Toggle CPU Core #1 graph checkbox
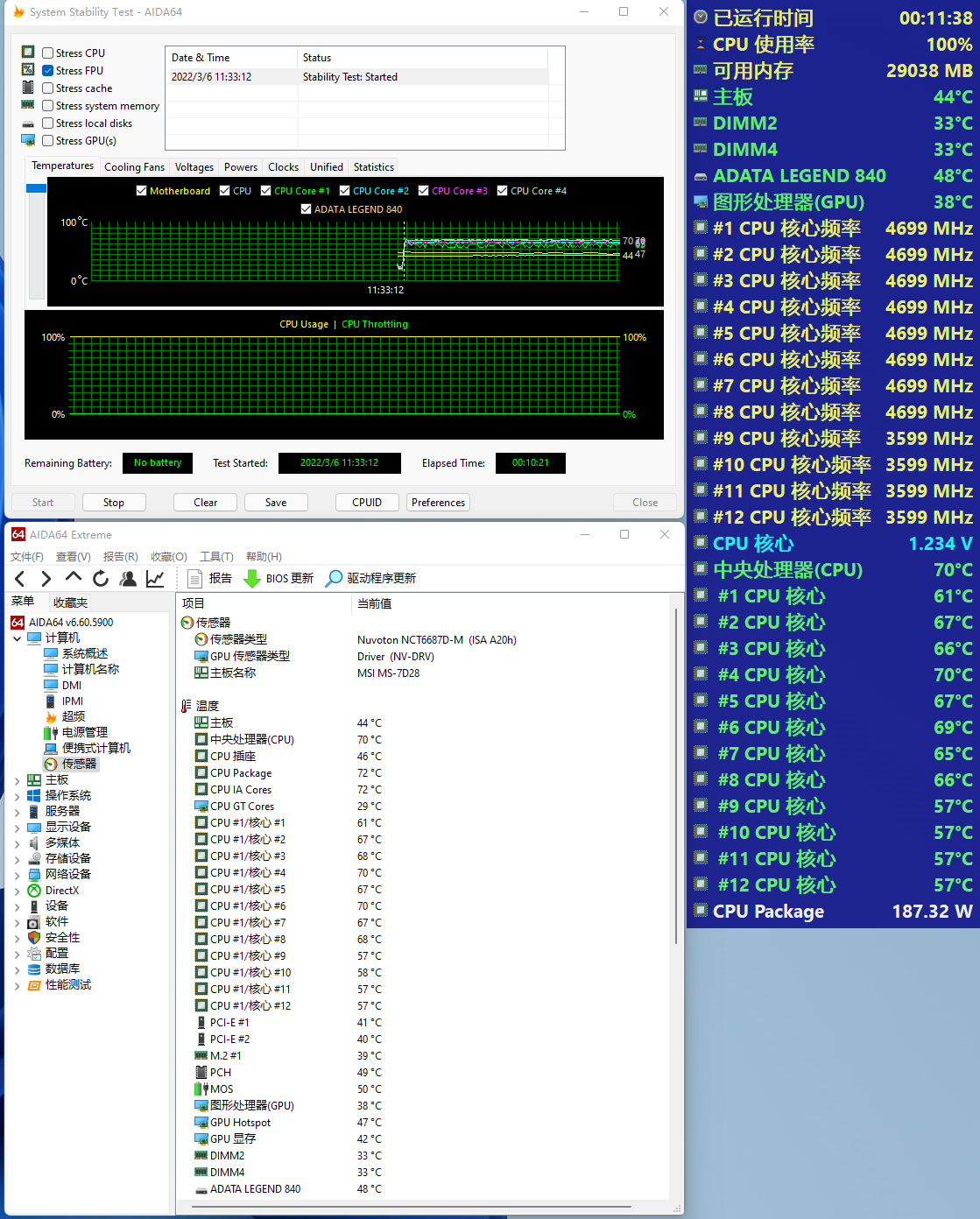Image resolution: width=980 pixels, height=1219 pixels. click(x=266, y=191)
